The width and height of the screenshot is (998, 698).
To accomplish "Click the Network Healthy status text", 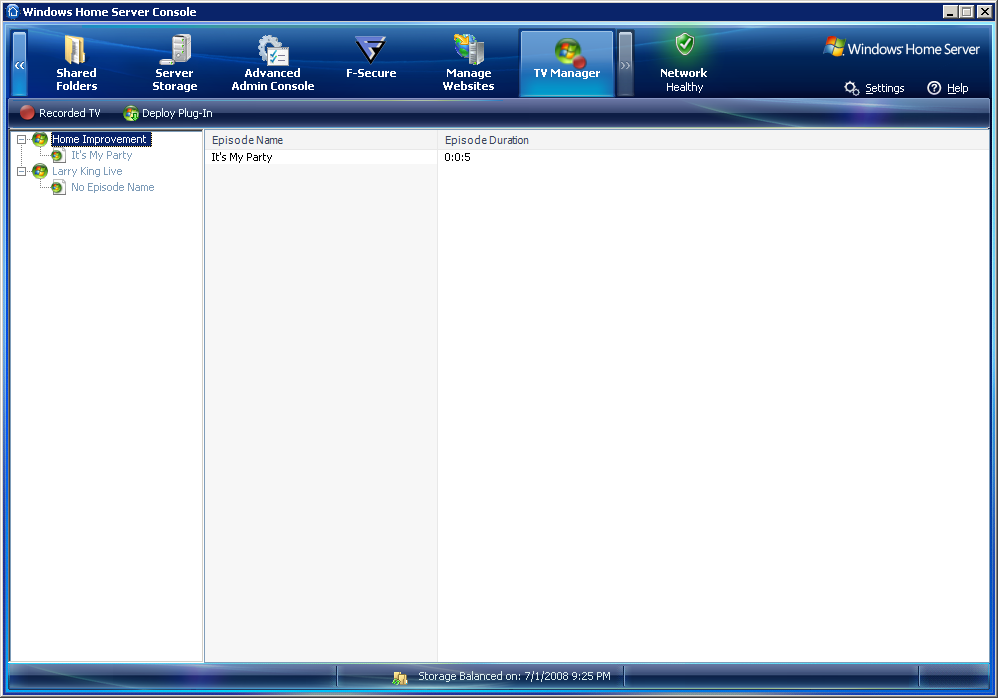I will pyautogui.click(x=684, y=87).
